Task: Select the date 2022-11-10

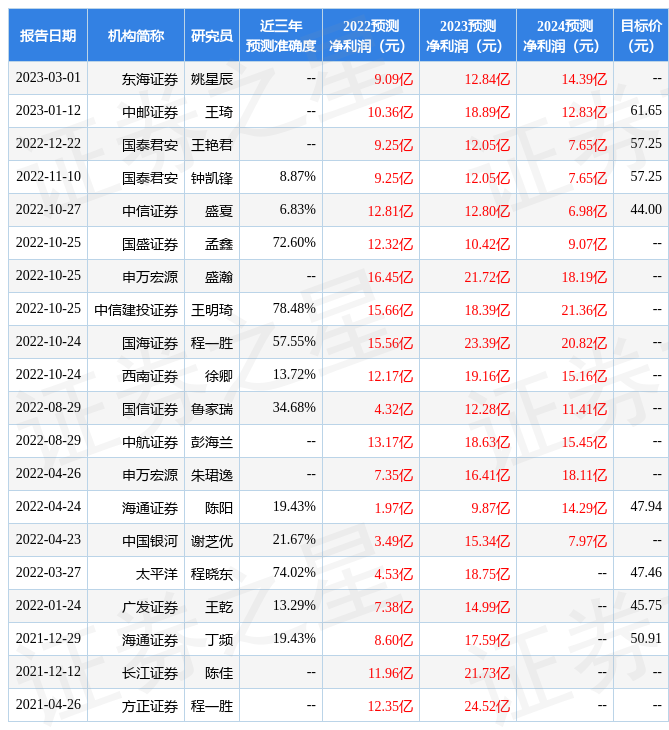Action: pos(48,176)
